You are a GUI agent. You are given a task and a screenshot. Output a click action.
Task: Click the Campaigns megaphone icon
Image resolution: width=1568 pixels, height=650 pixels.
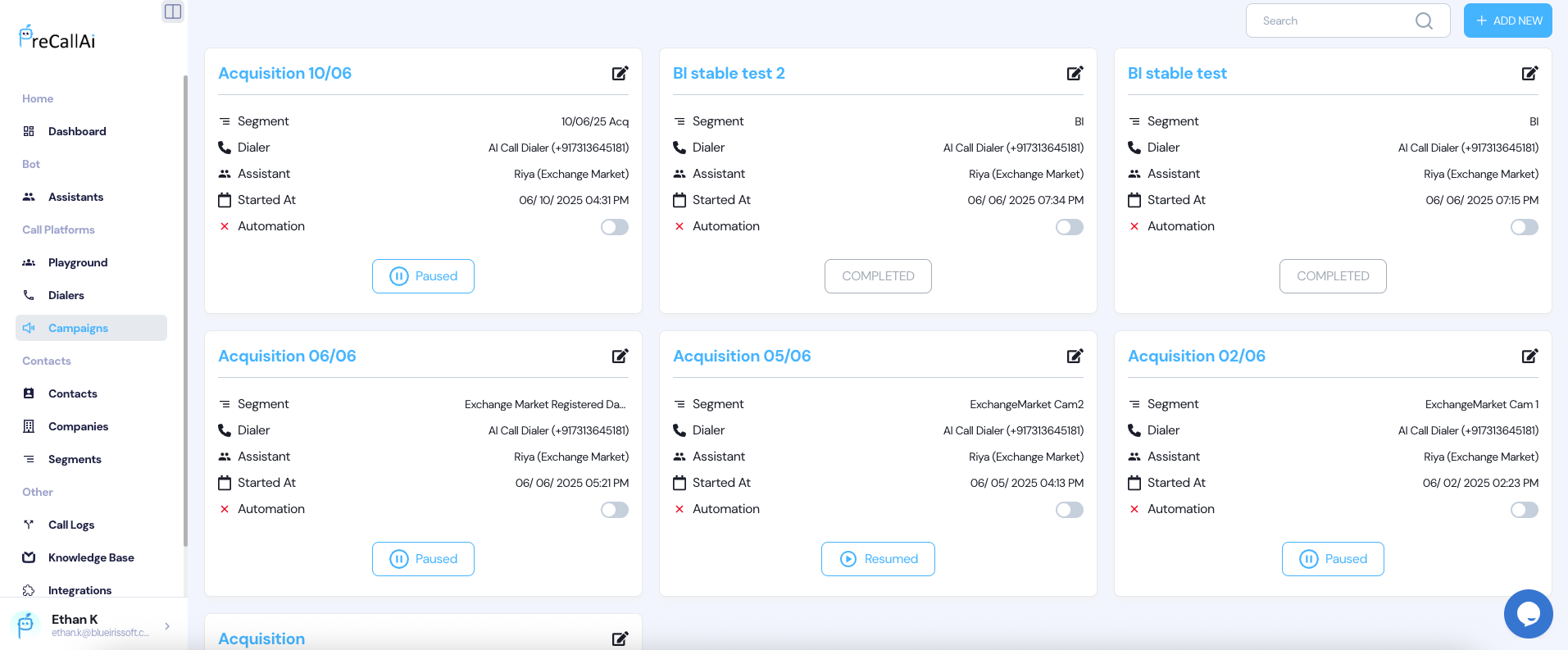click(29, 328)
